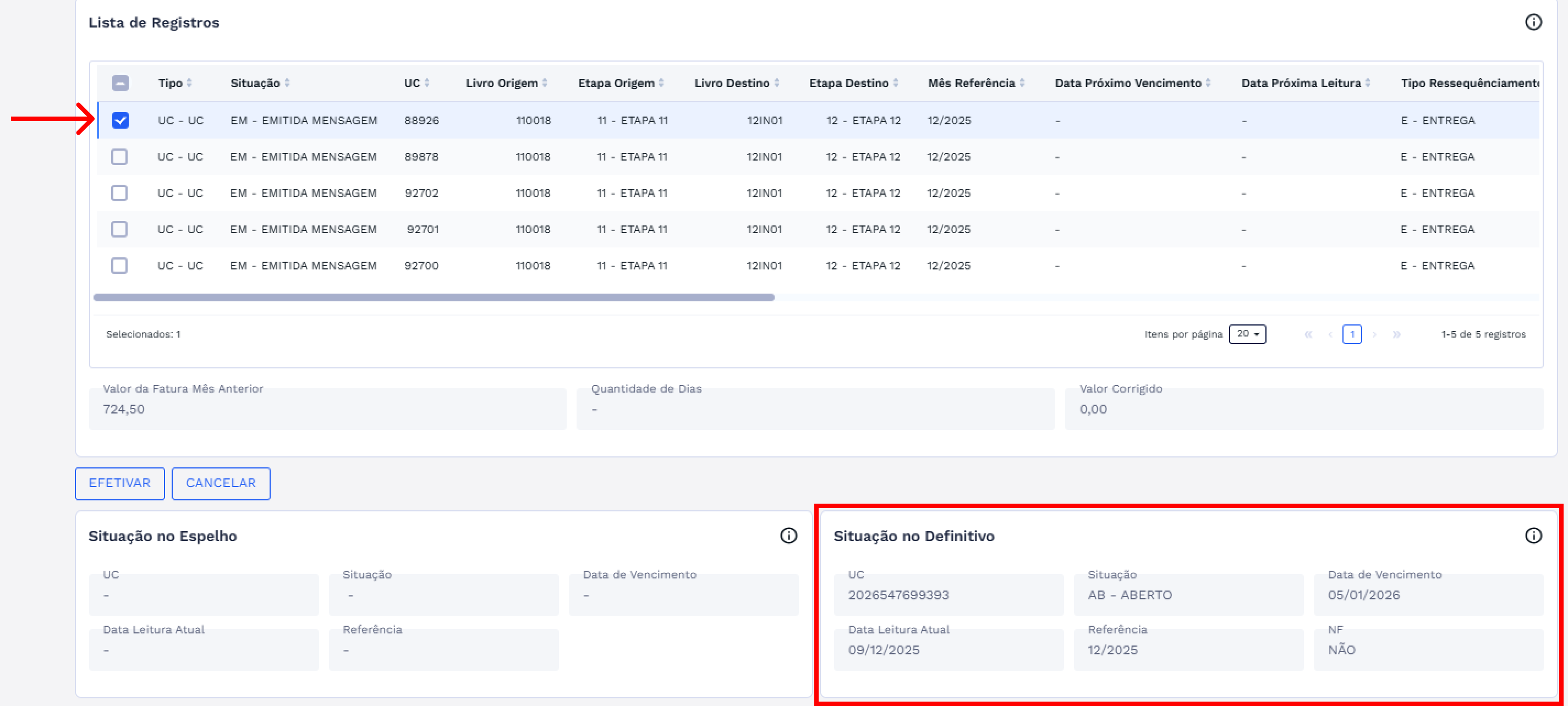Sort by the Situação column arrows
This screenshot has height=706, width=1568.
click(287, 82)
